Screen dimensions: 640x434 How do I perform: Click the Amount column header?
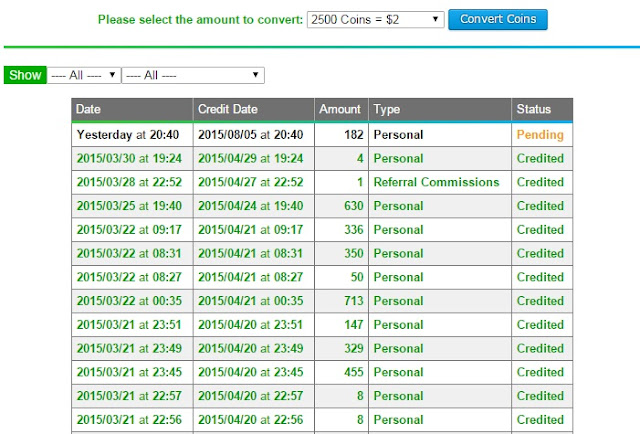pos(340,109)
